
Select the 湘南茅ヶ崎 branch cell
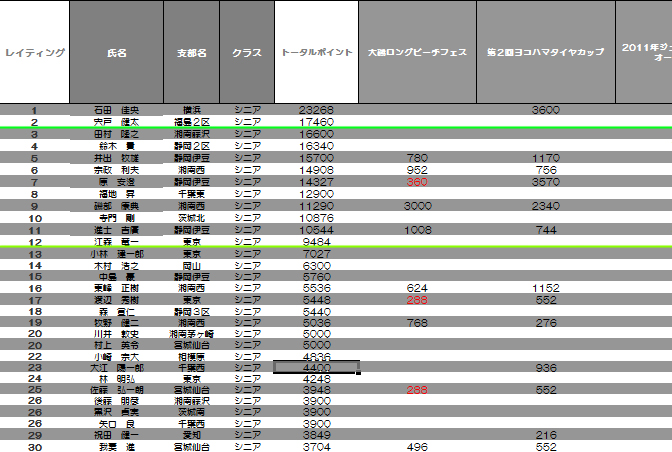point(192,333)
